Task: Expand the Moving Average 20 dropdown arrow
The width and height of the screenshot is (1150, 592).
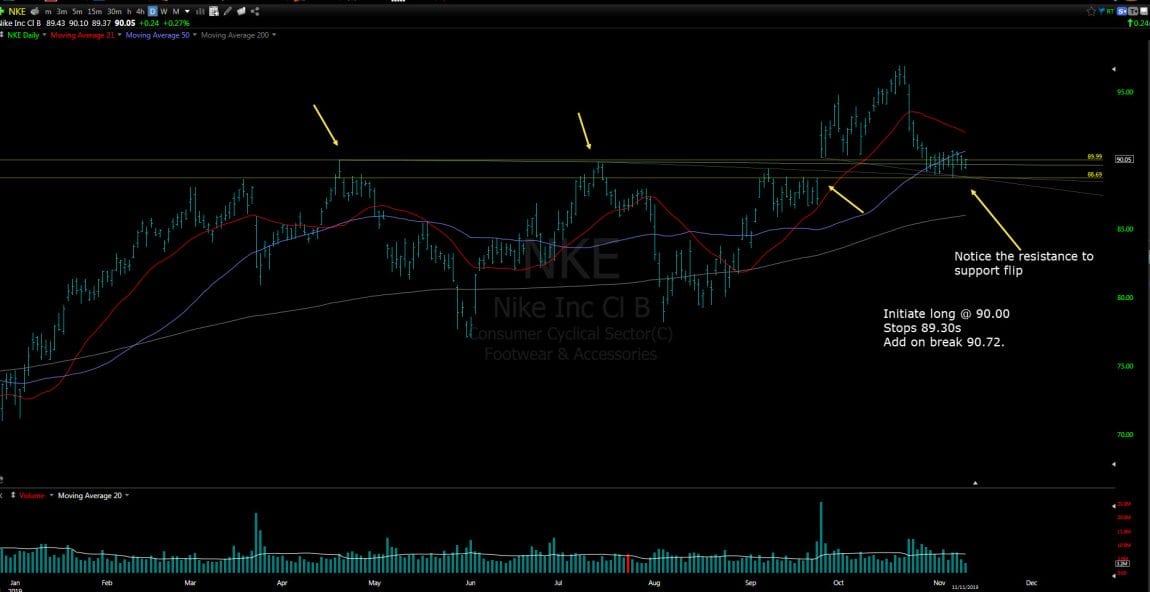Action: pos(127,496)
